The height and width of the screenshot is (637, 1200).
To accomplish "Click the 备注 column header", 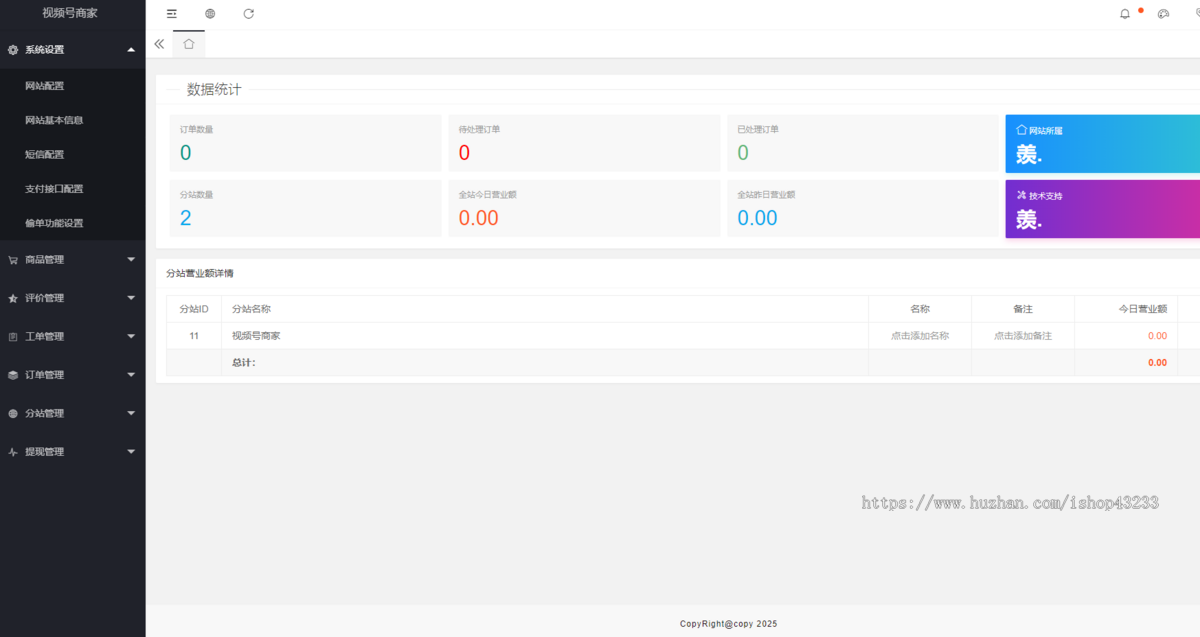I will click(1023, 309).
